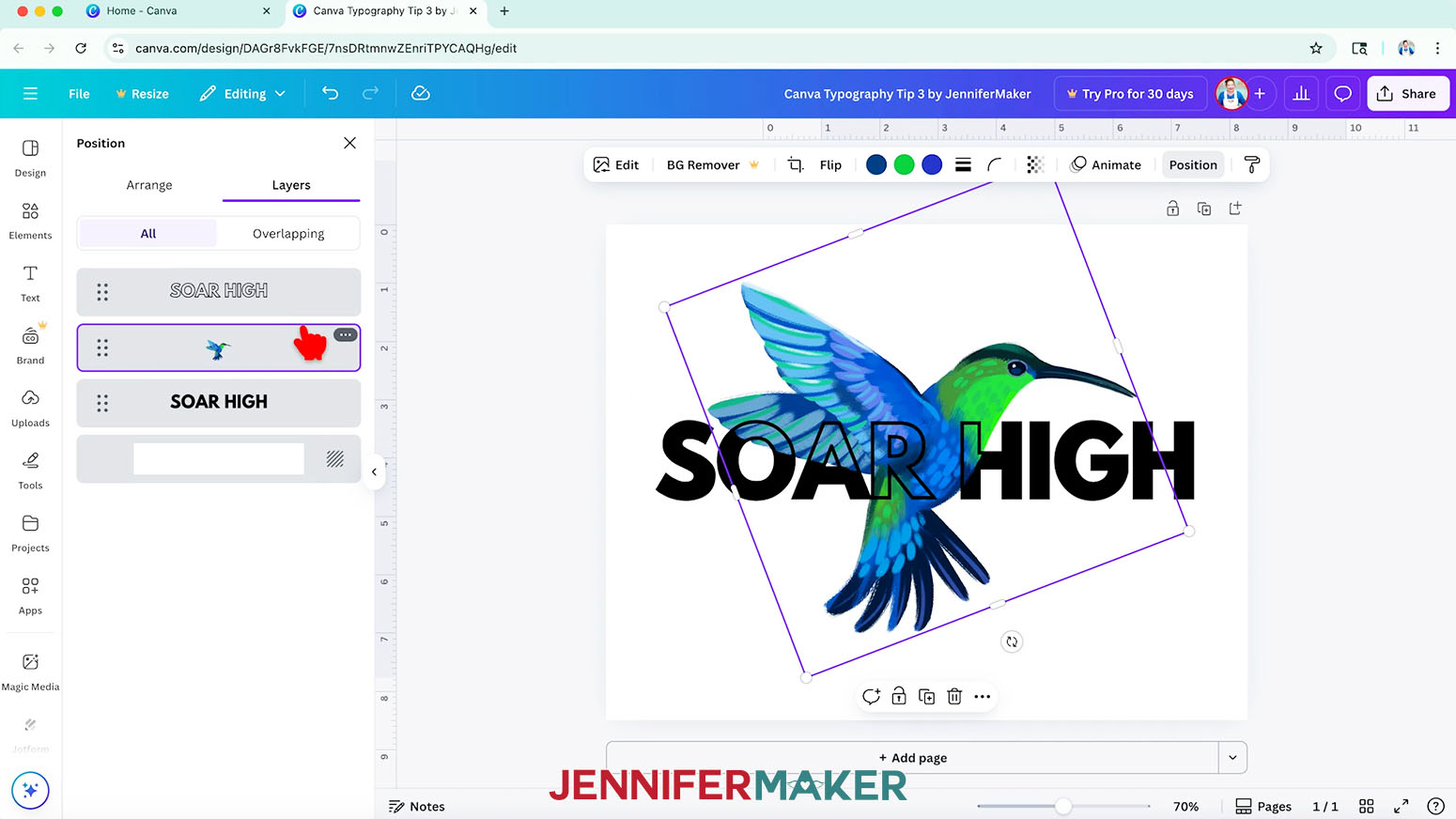
Task: Open the Uploads sidebar panel
Action: (30, 408)
